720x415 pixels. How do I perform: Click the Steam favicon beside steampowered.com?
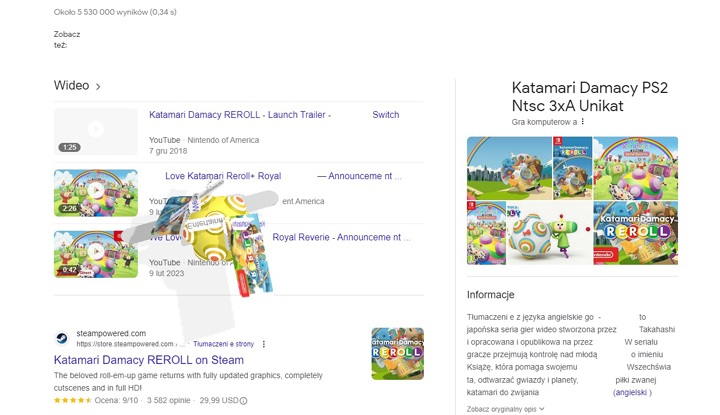click(x=62, y=338)
